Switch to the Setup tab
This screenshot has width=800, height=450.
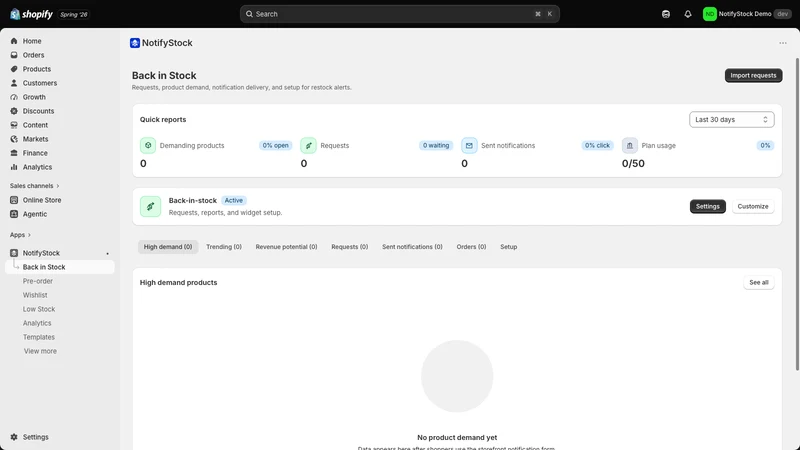click(x=509, y=247)
